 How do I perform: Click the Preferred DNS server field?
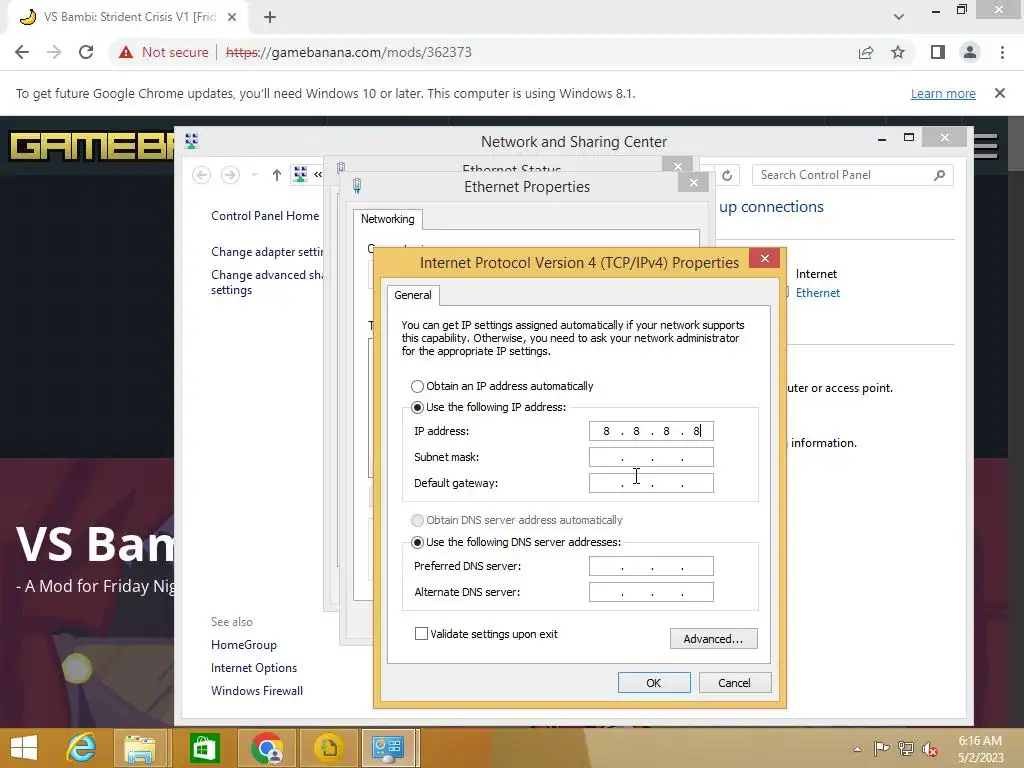[x=651, y=566]
